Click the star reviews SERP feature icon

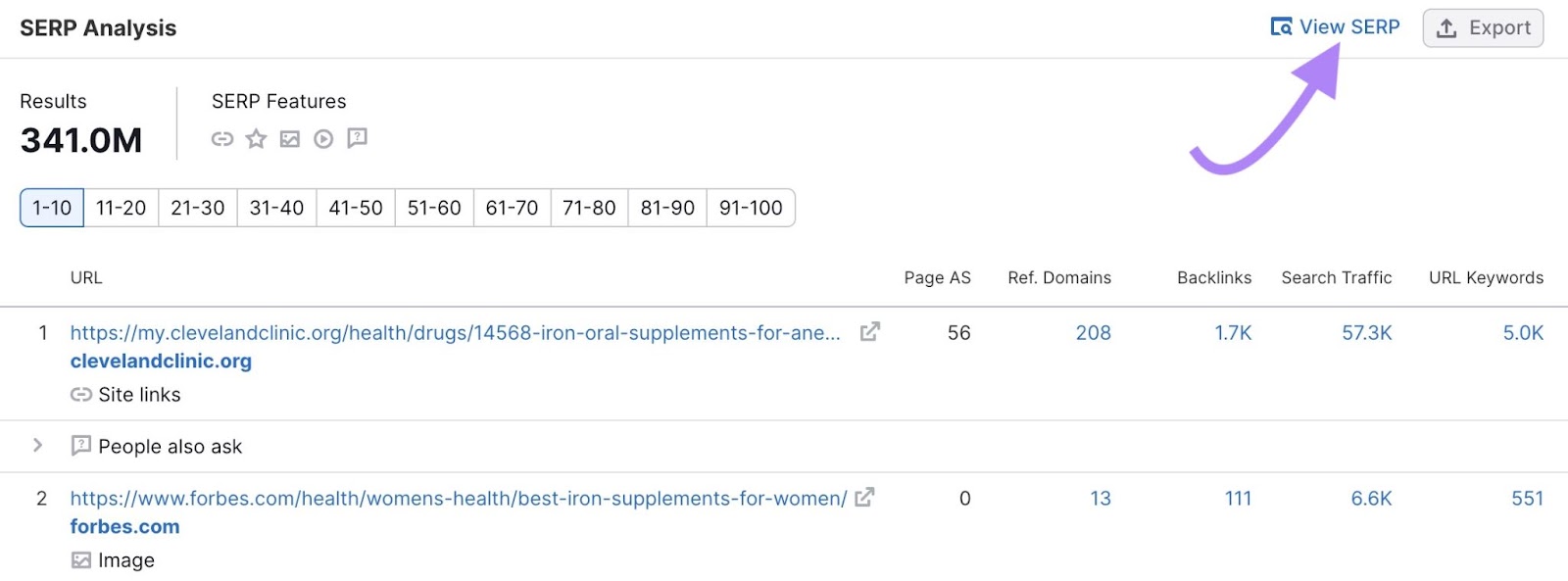(x=256, y=138)
